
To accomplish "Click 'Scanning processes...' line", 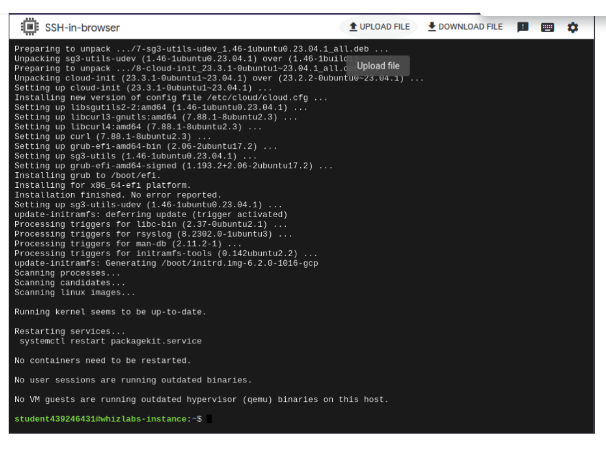I will tap(67, 273).
